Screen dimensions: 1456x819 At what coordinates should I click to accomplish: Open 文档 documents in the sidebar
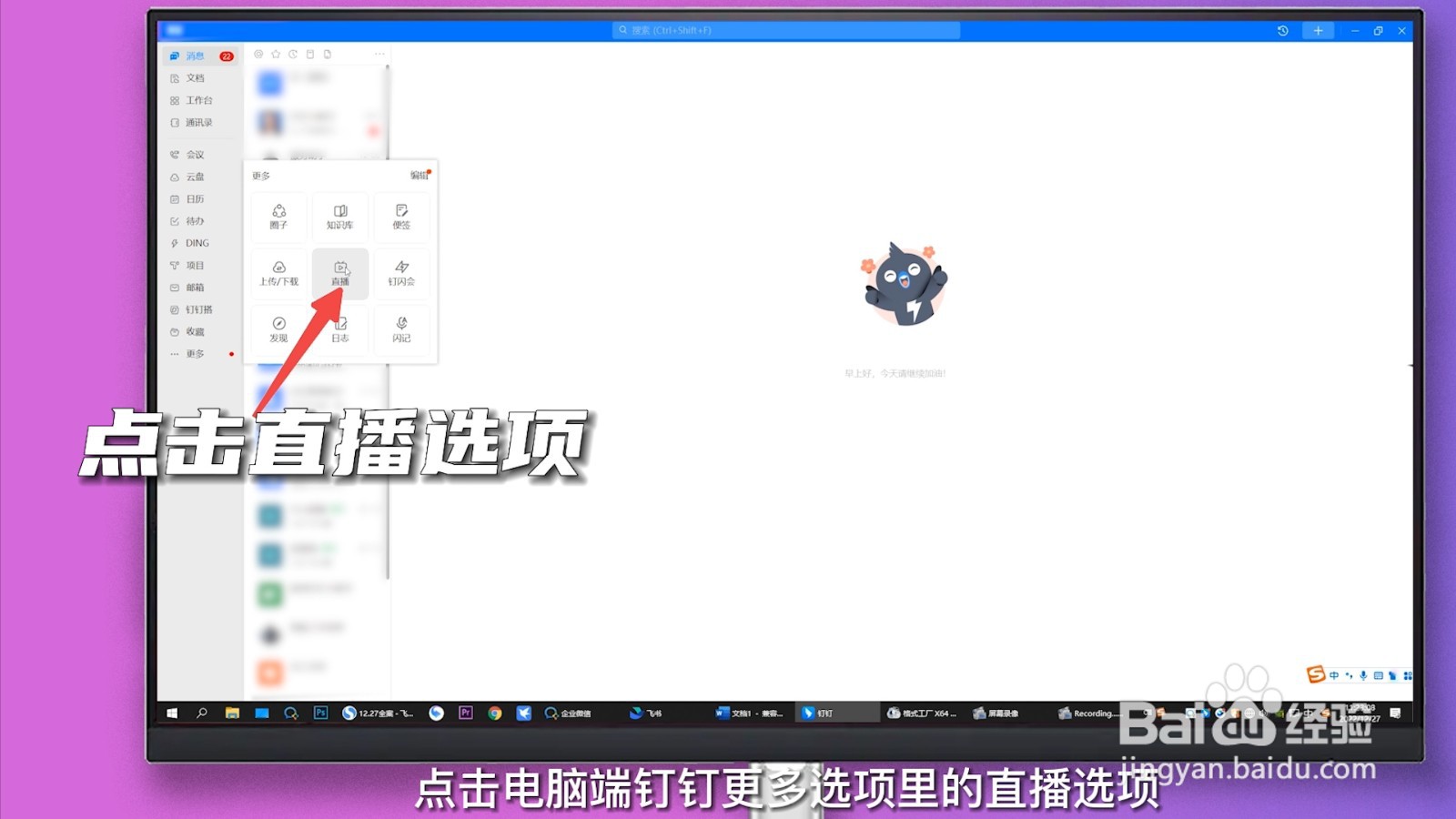[187, 78]
